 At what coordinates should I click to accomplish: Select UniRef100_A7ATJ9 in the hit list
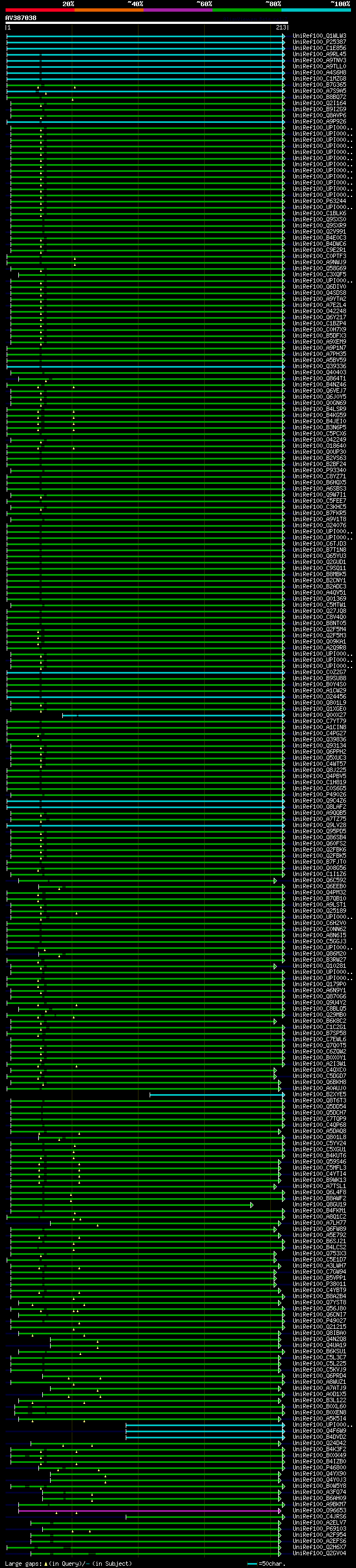point(319,1388)
